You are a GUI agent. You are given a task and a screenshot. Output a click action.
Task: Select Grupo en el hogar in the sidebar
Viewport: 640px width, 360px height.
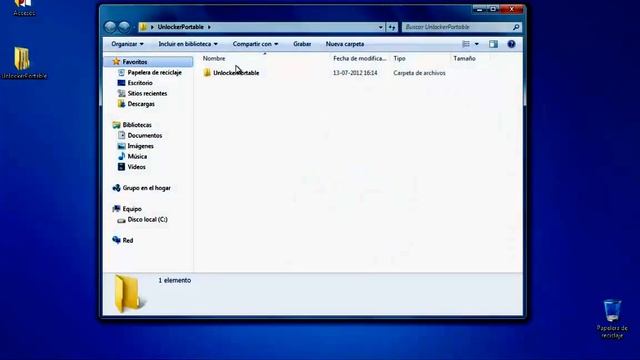pos(147,188)
